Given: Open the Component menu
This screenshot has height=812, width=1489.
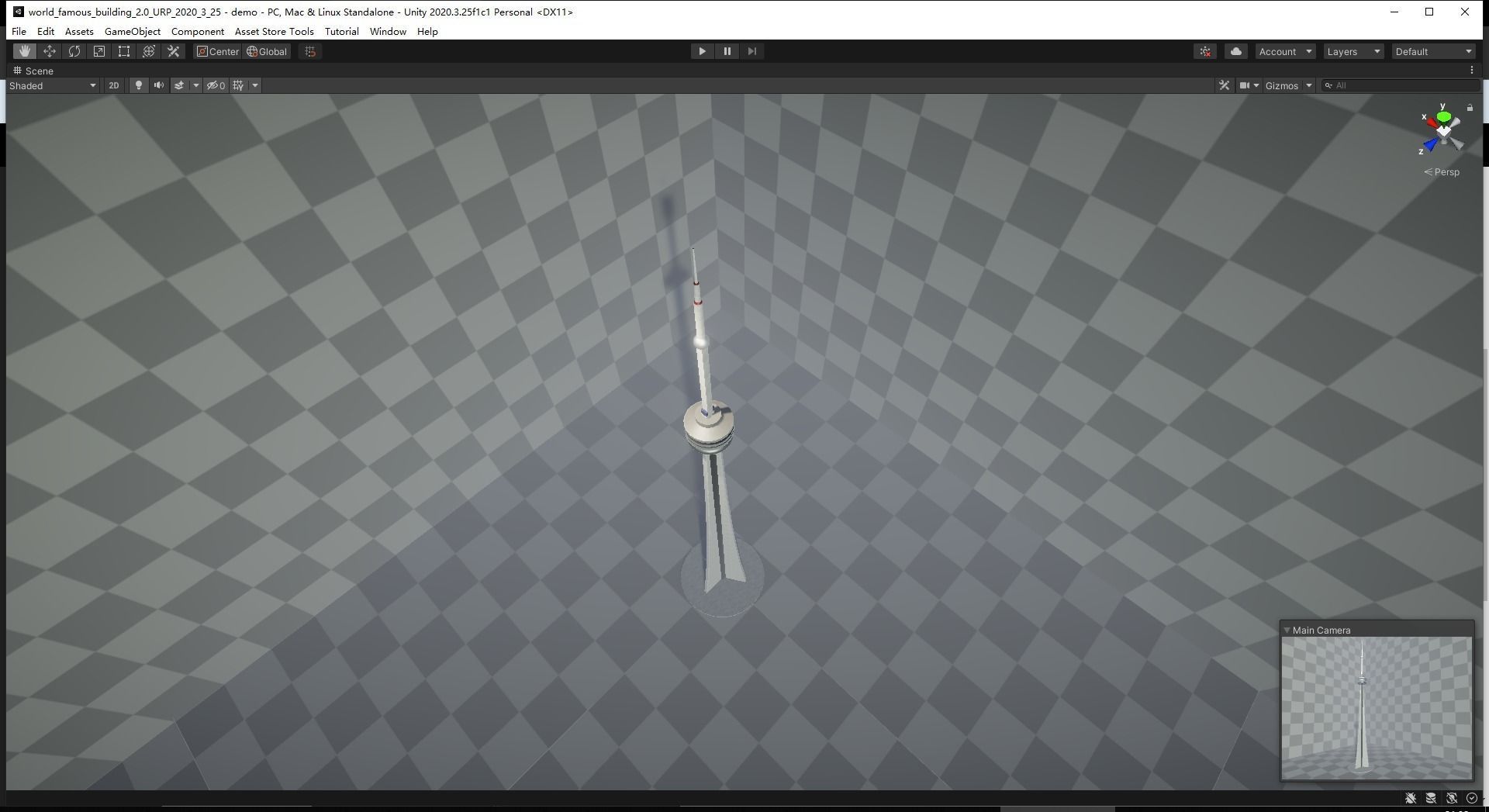Looking at the screenshot, I should 198,31.
